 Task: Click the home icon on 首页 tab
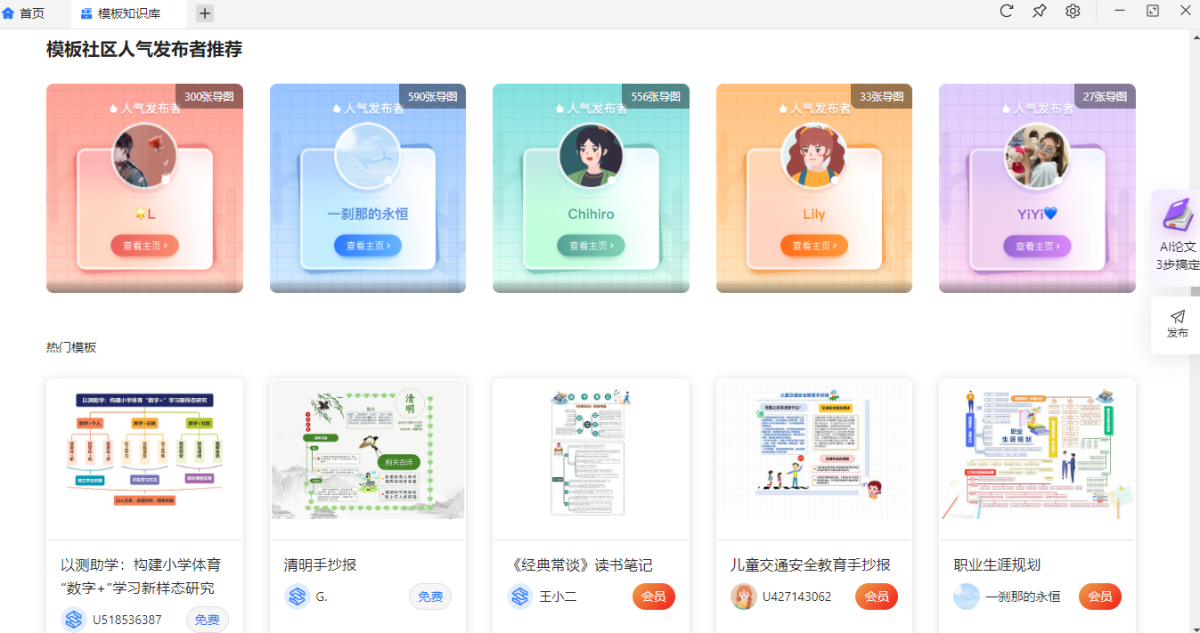[9, 13]
